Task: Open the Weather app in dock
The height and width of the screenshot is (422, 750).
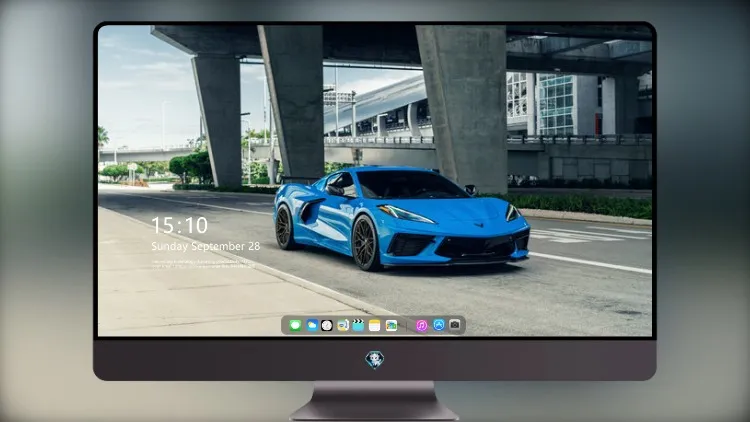Action: click(311, 325)
